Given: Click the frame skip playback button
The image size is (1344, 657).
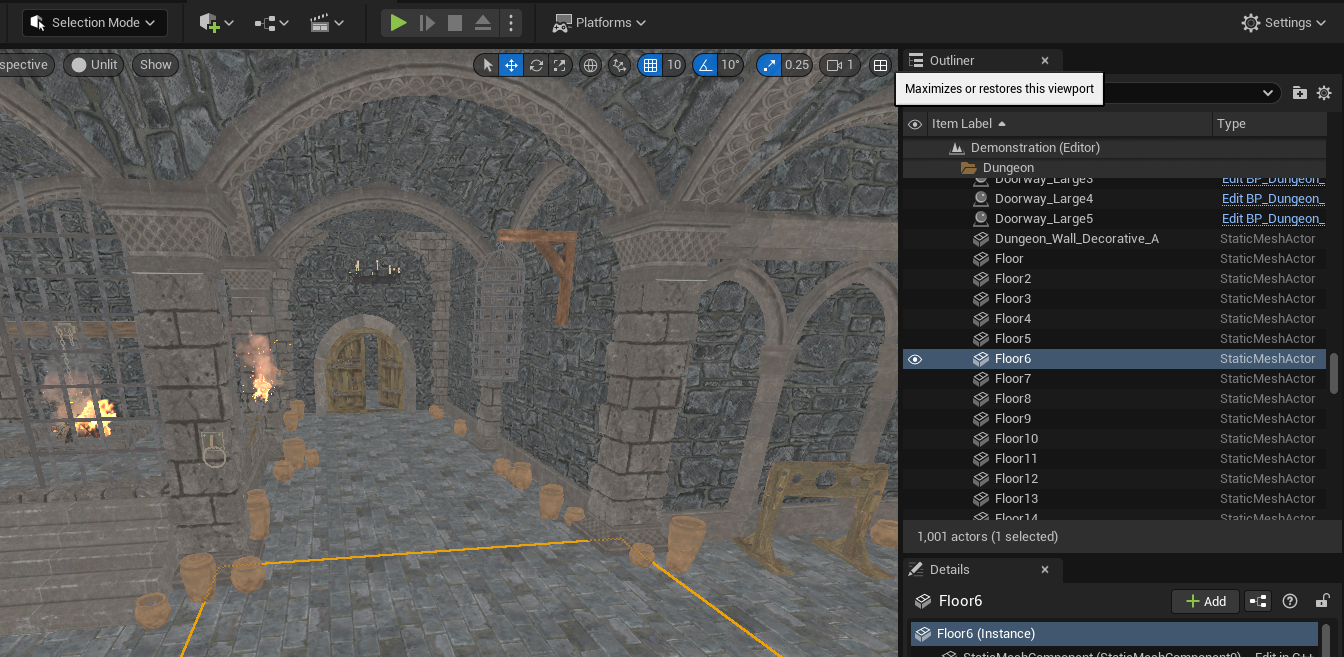Looking at the screenshot, I should [427, 22].
